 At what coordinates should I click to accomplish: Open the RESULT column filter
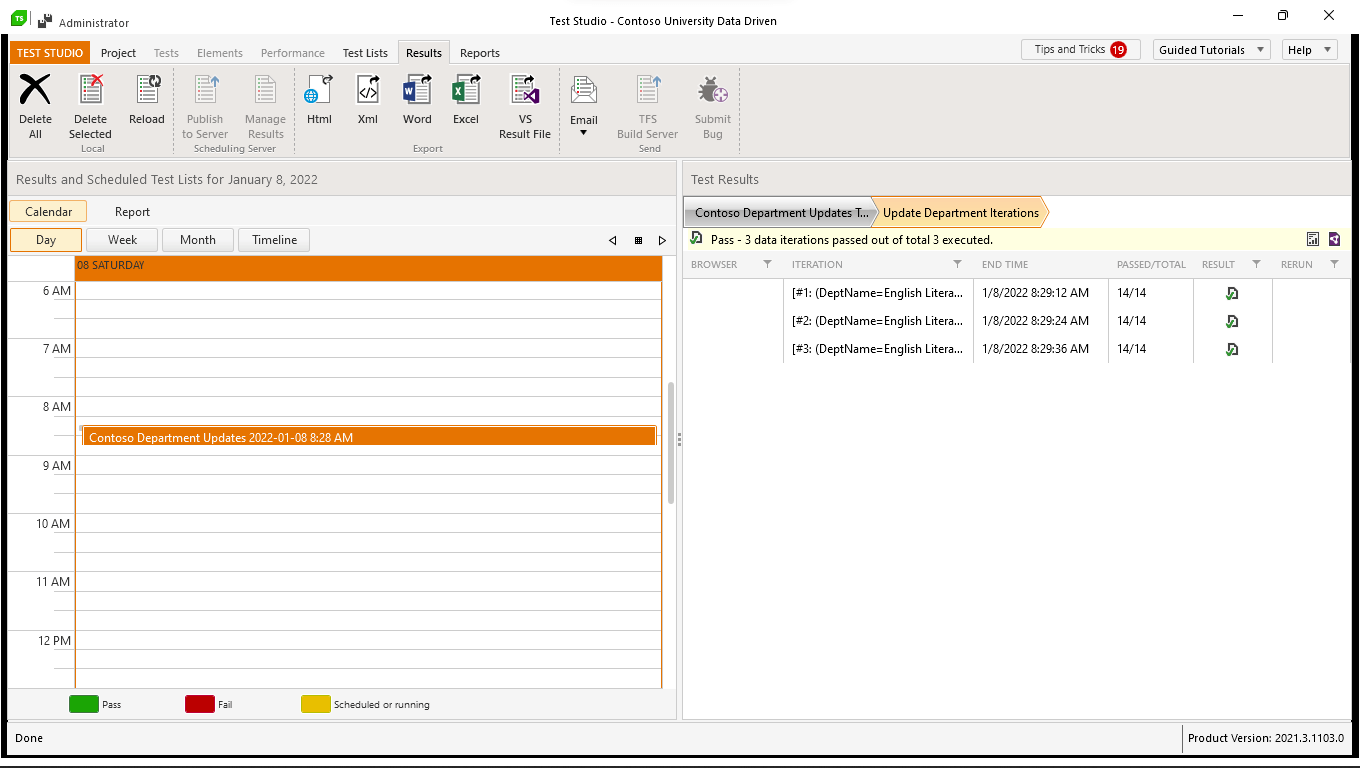(1256, 264)
